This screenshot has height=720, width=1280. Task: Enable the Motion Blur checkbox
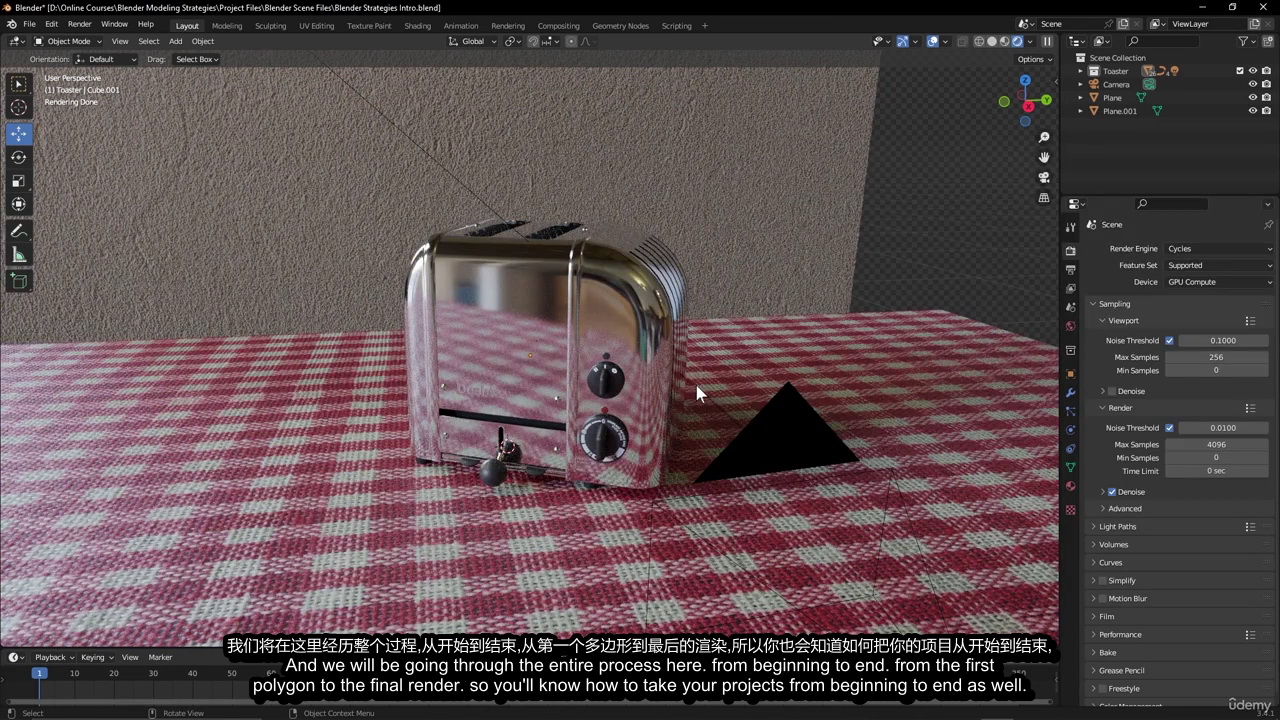(x=1102, y=599)
